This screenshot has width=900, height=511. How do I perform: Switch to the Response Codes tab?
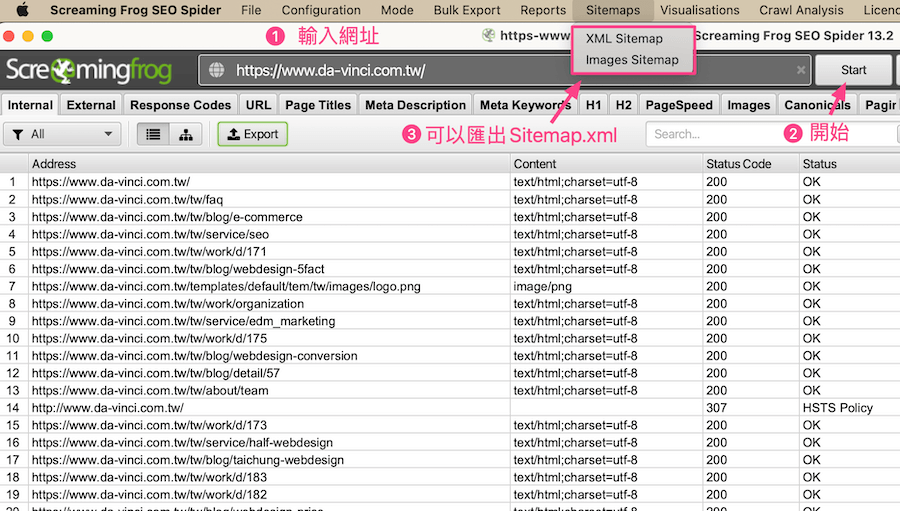[180, 105]
